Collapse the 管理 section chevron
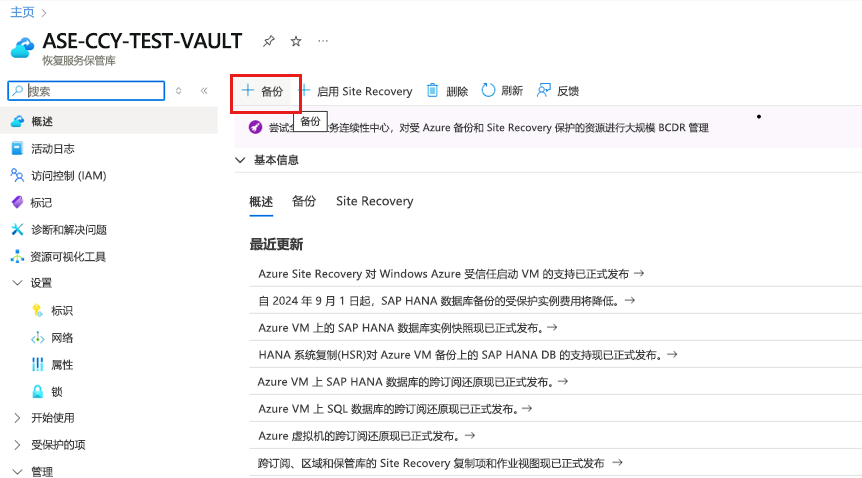Image resolution: width=862 pixels, height=478 pixels. [18, 472]
